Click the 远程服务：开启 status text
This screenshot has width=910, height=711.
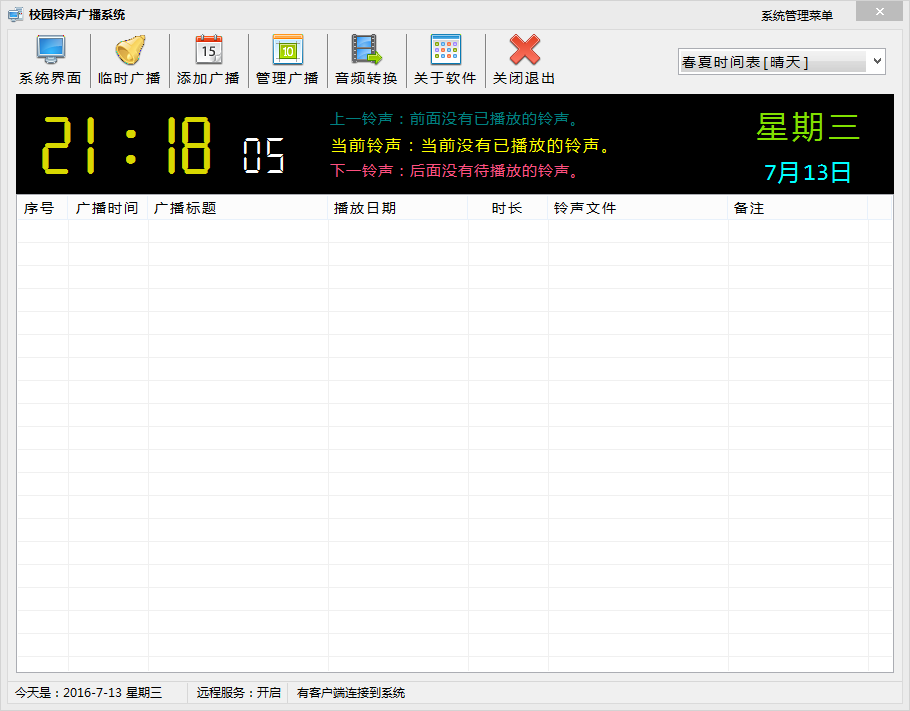point(238,692)
